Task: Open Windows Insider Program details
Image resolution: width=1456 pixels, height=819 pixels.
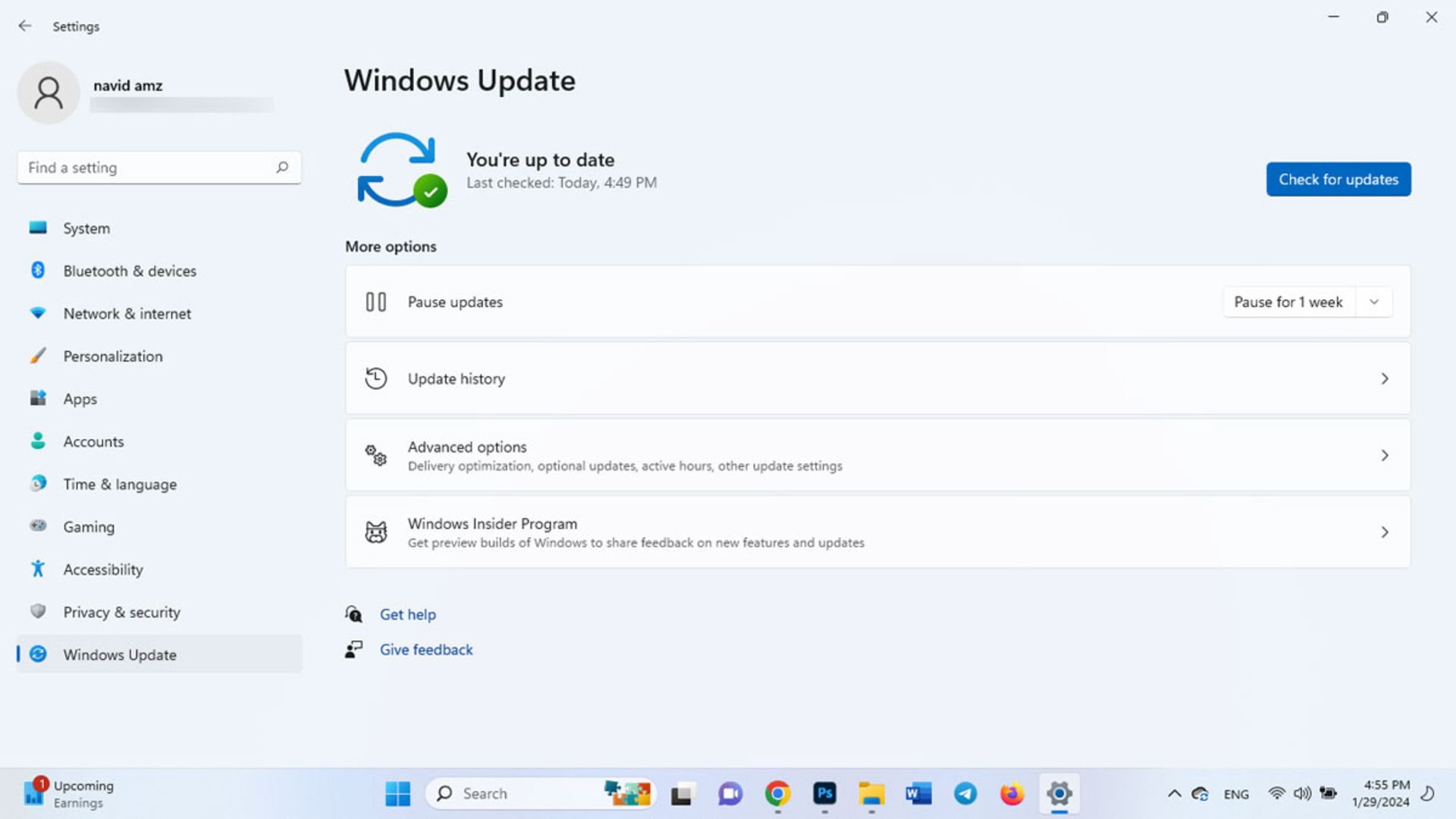Action: pyautogui.click(x=878, y=532)
